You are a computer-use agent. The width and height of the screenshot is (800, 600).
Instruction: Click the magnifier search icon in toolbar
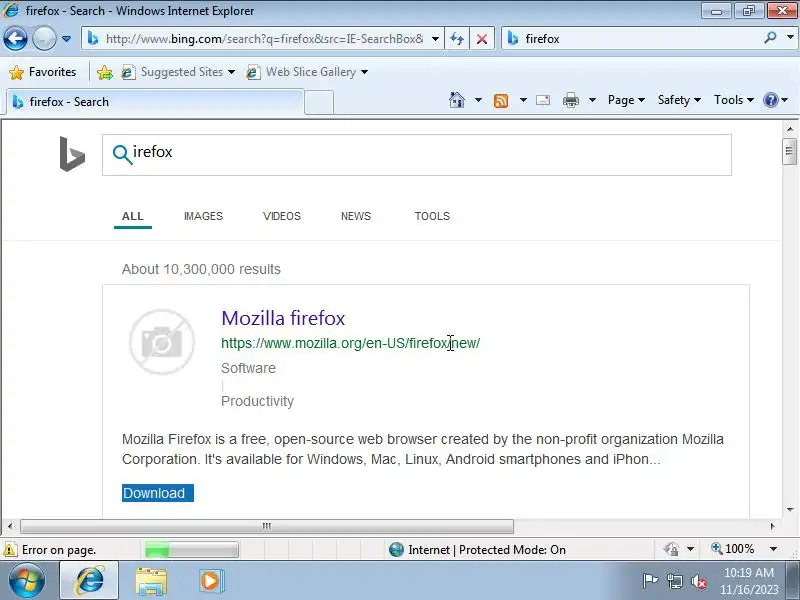pos(770,38)
